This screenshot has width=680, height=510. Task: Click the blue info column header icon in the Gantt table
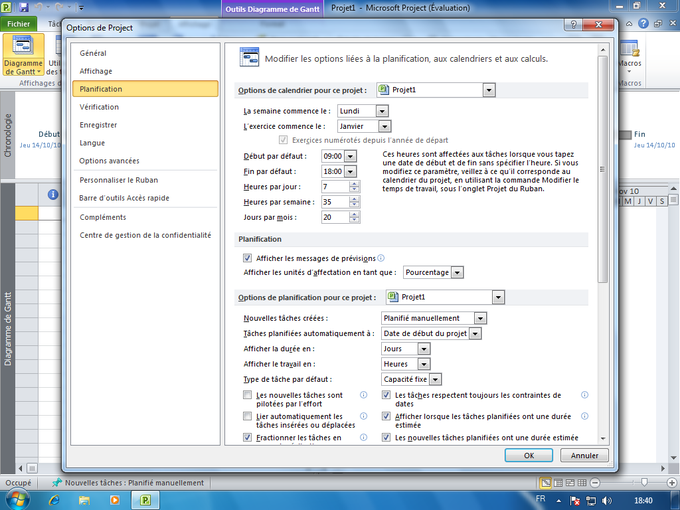pos(53,194)
